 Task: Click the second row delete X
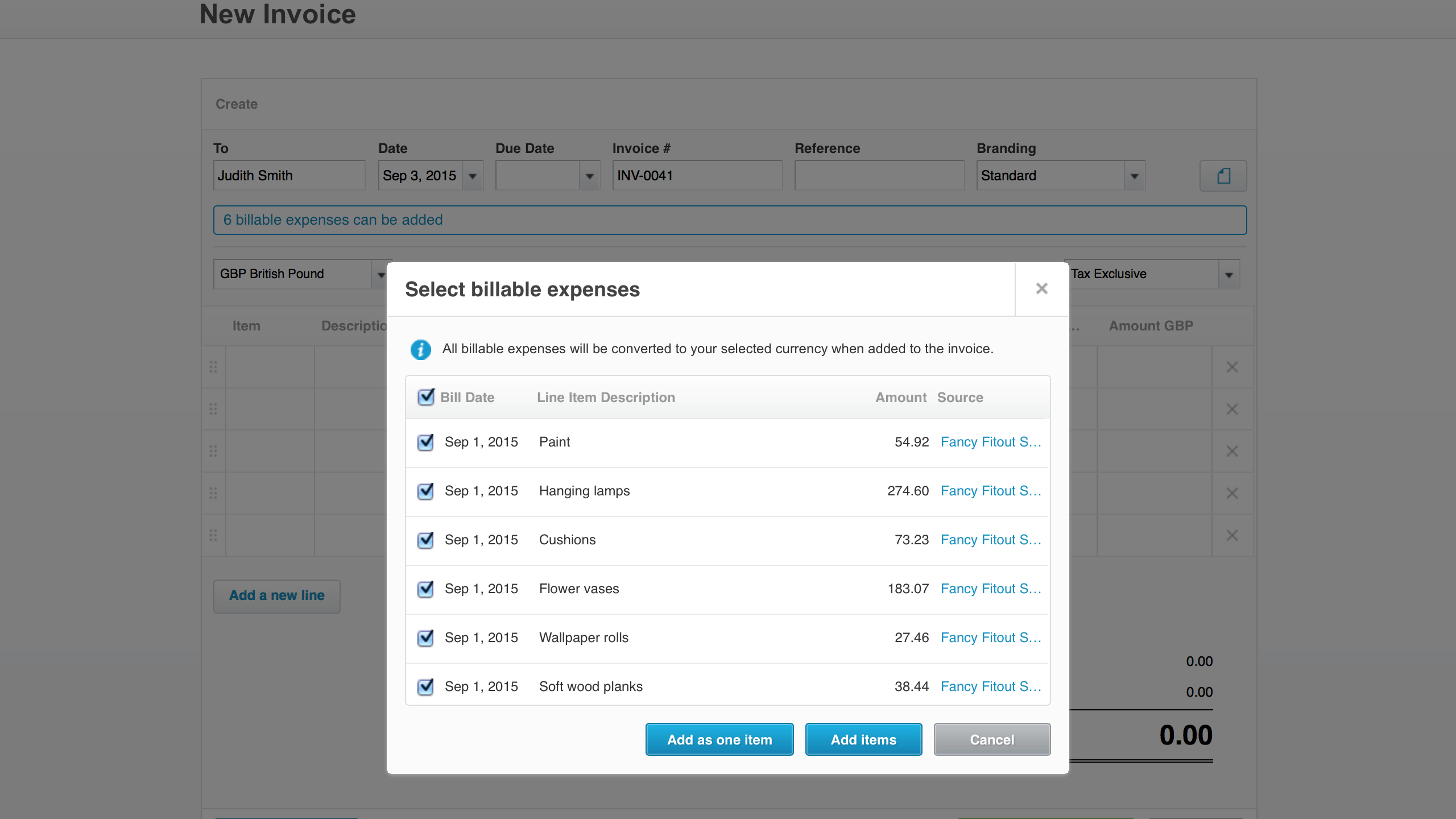pyautogui.click(x=1232, y=409)
